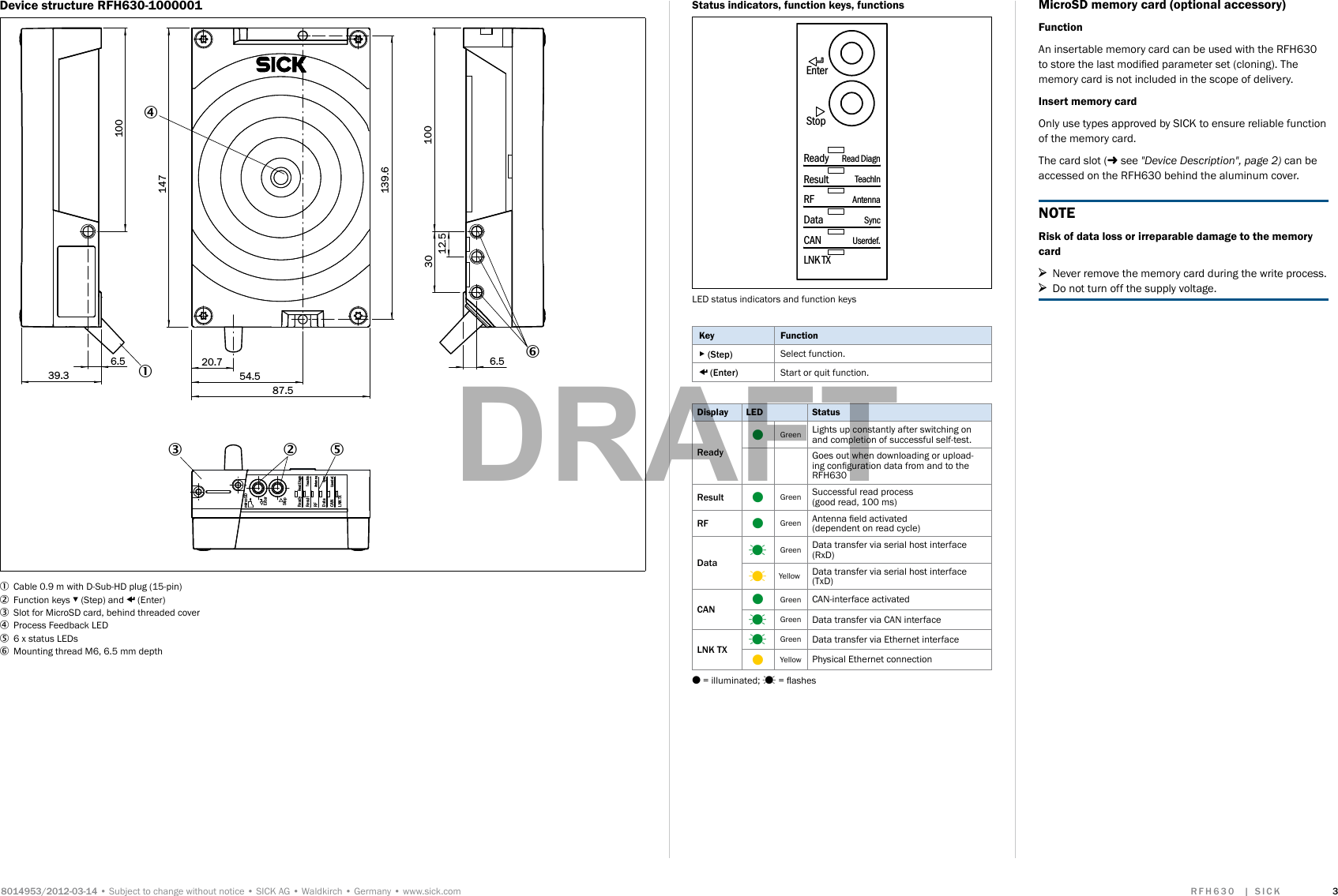Click callout number 6 on the side view
Screen dimensions: 1338x896
tap(533, 351)
